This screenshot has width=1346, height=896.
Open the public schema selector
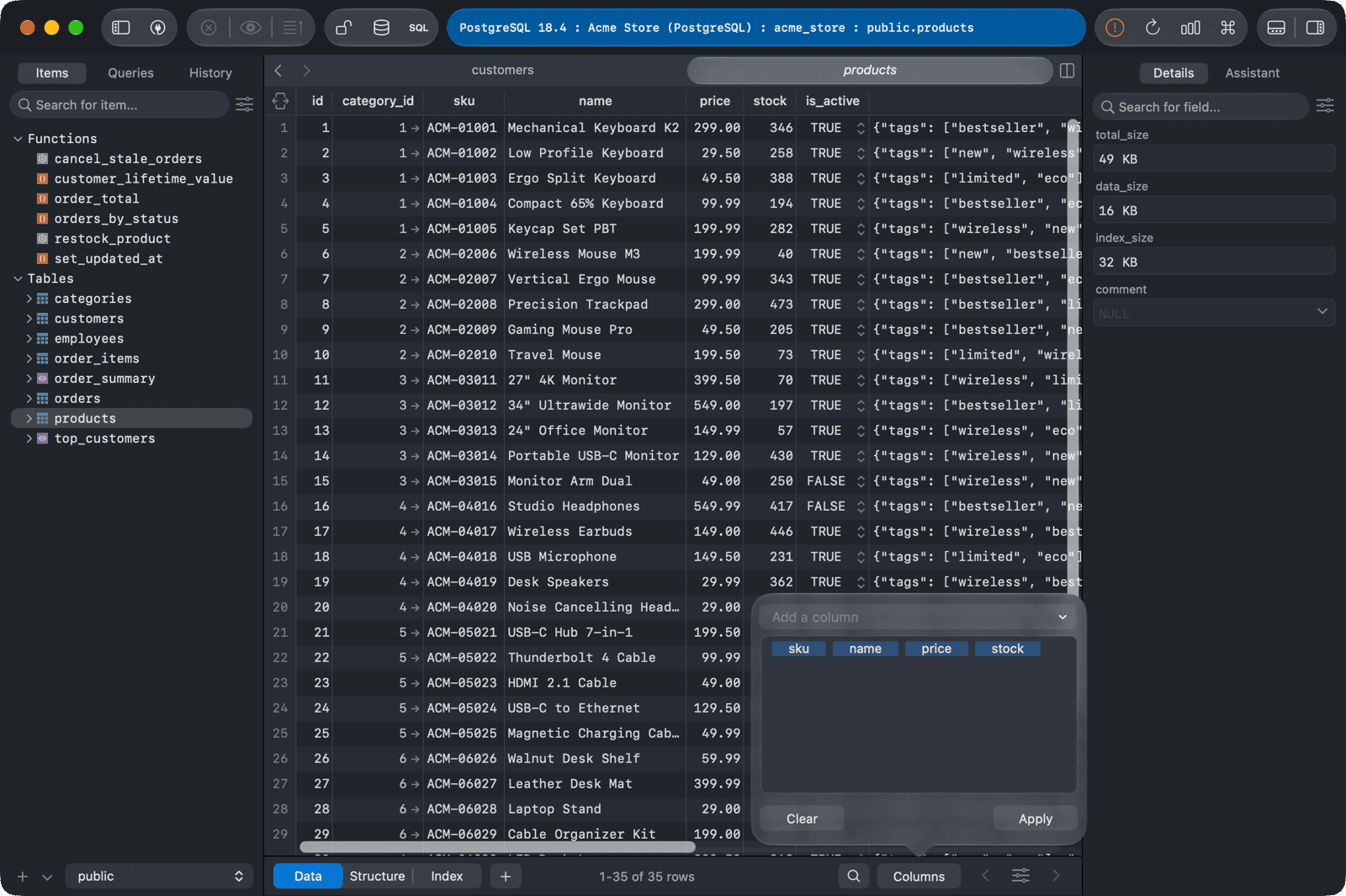[x=159, y=876]
